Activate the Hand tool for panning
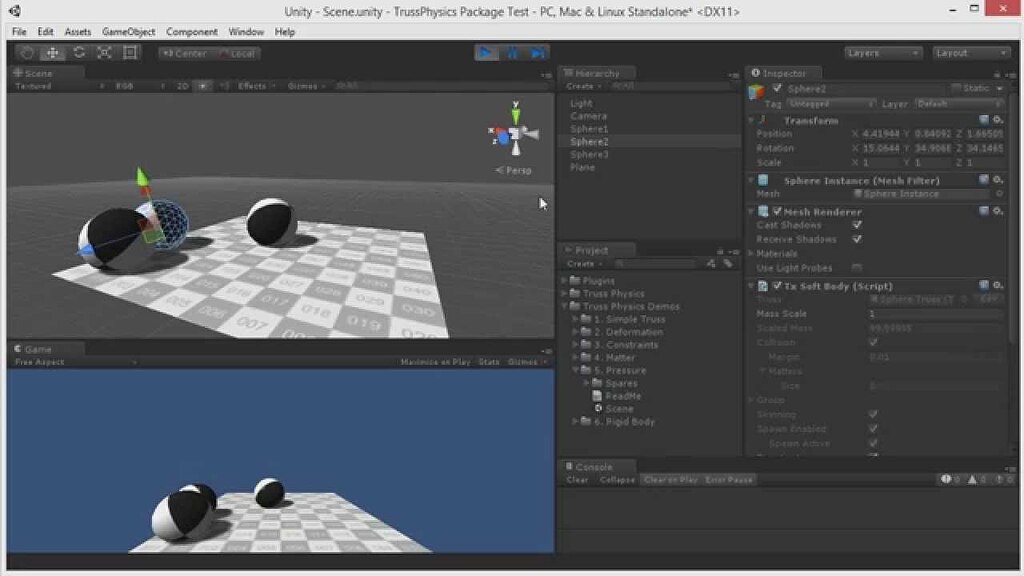This screenshot has width=1024, height=576. 26,53
